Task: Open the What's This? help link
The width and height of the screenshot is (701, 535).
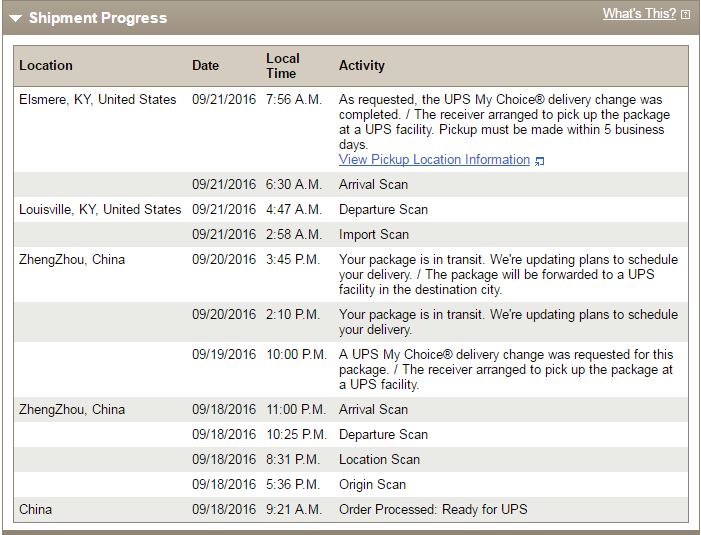Action: tap(639, 14)
